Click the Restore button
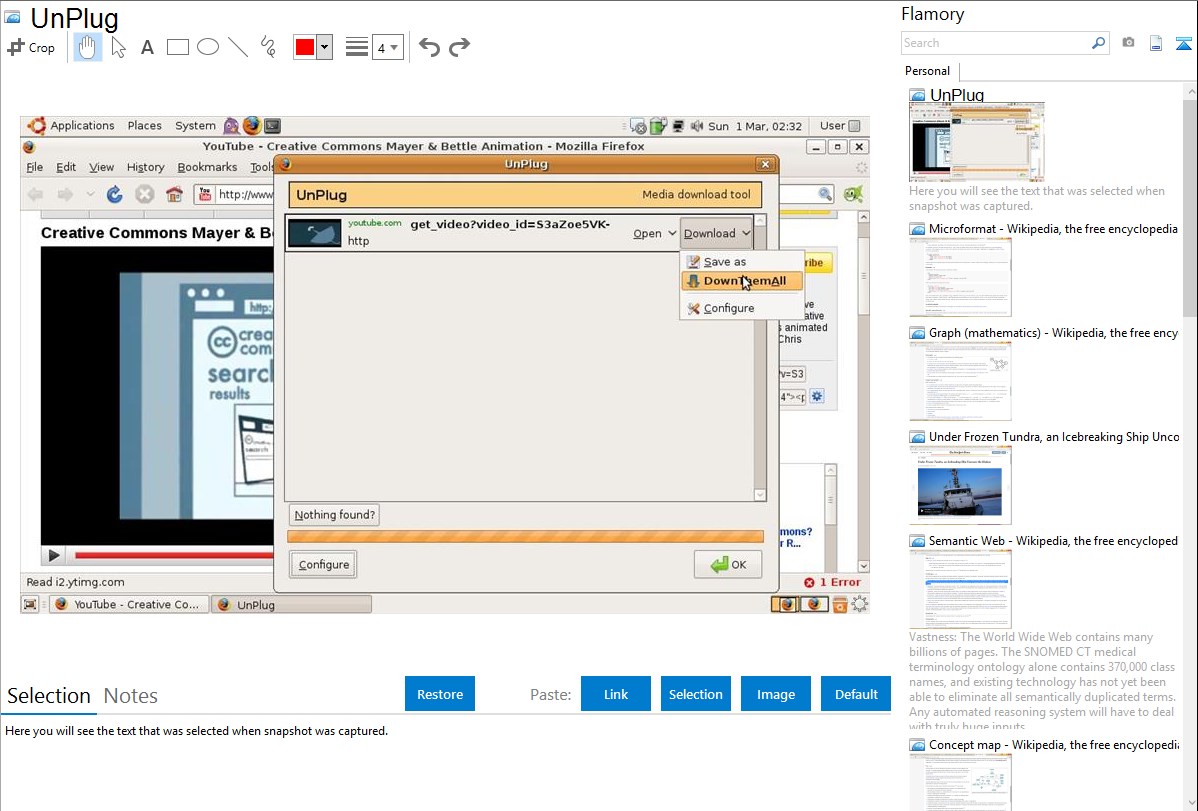 coord(440,694)
